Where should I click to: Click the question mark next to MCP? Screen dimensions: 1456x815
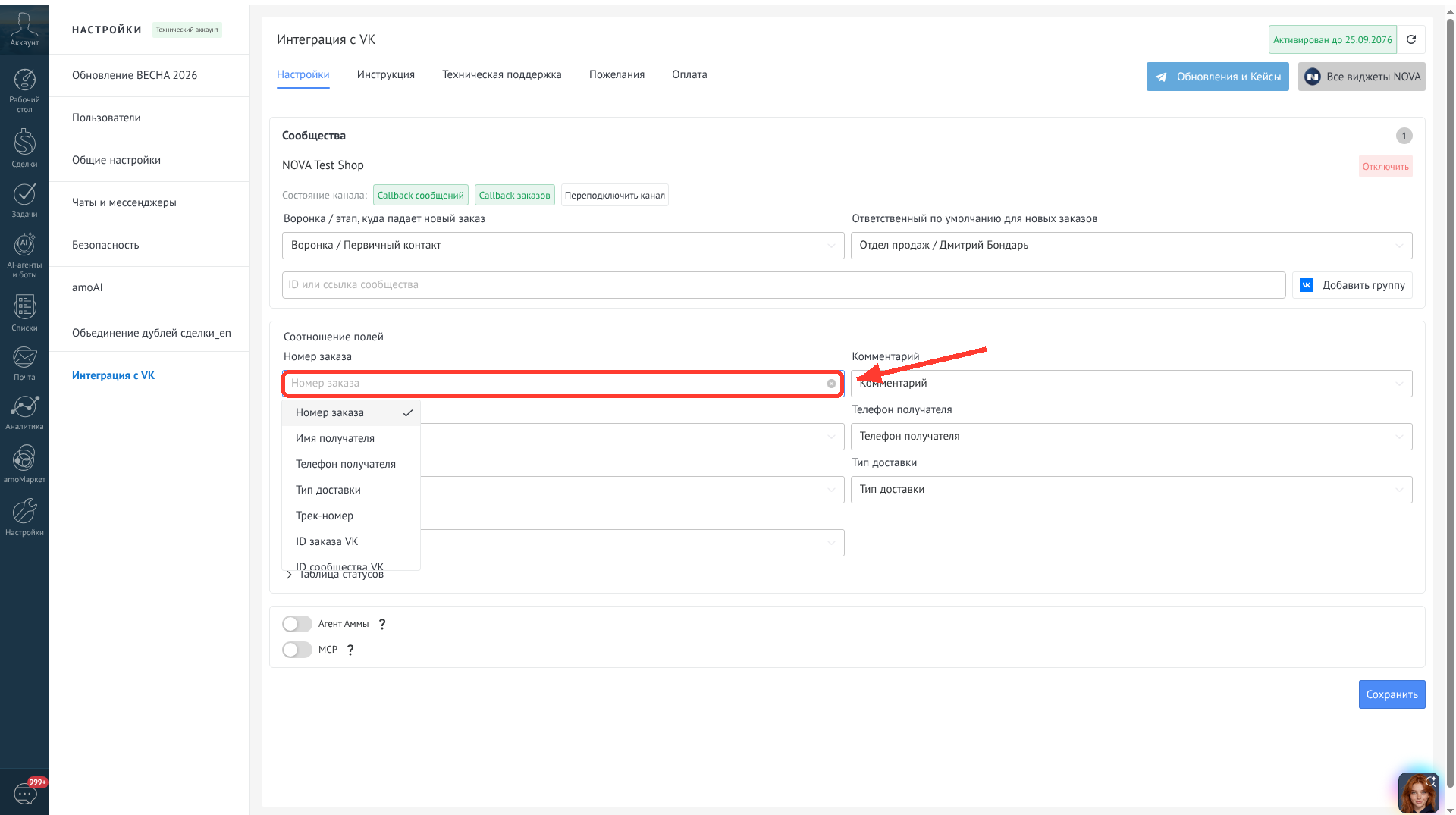click(350, 650)
